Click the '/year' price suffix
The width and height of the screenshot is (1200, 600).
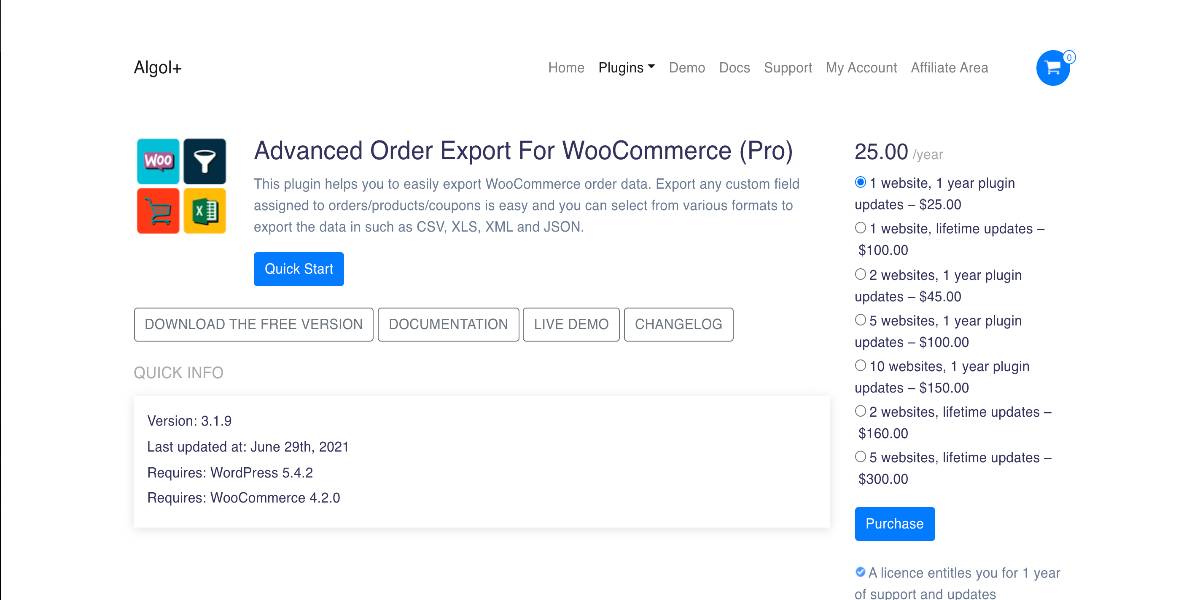(x=928, y=155)
